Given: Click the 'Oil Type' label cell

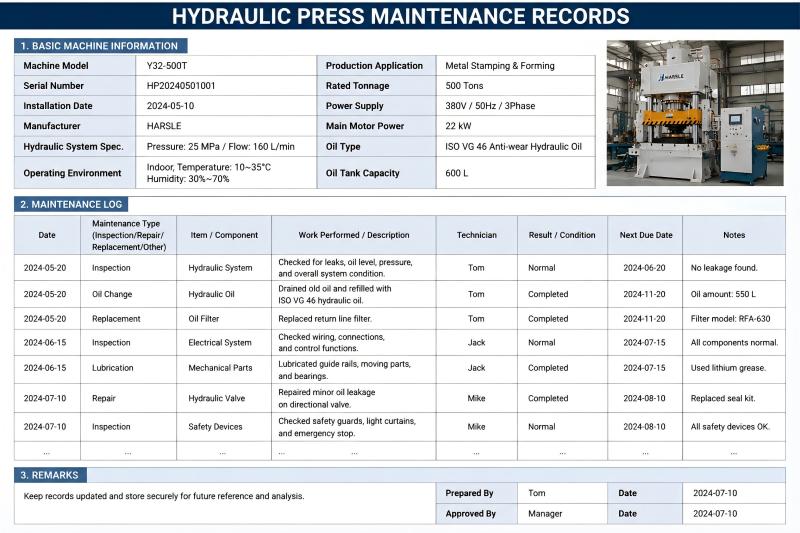Looking at the screenshot, I should pyautogui.click(x=377, y=146).
